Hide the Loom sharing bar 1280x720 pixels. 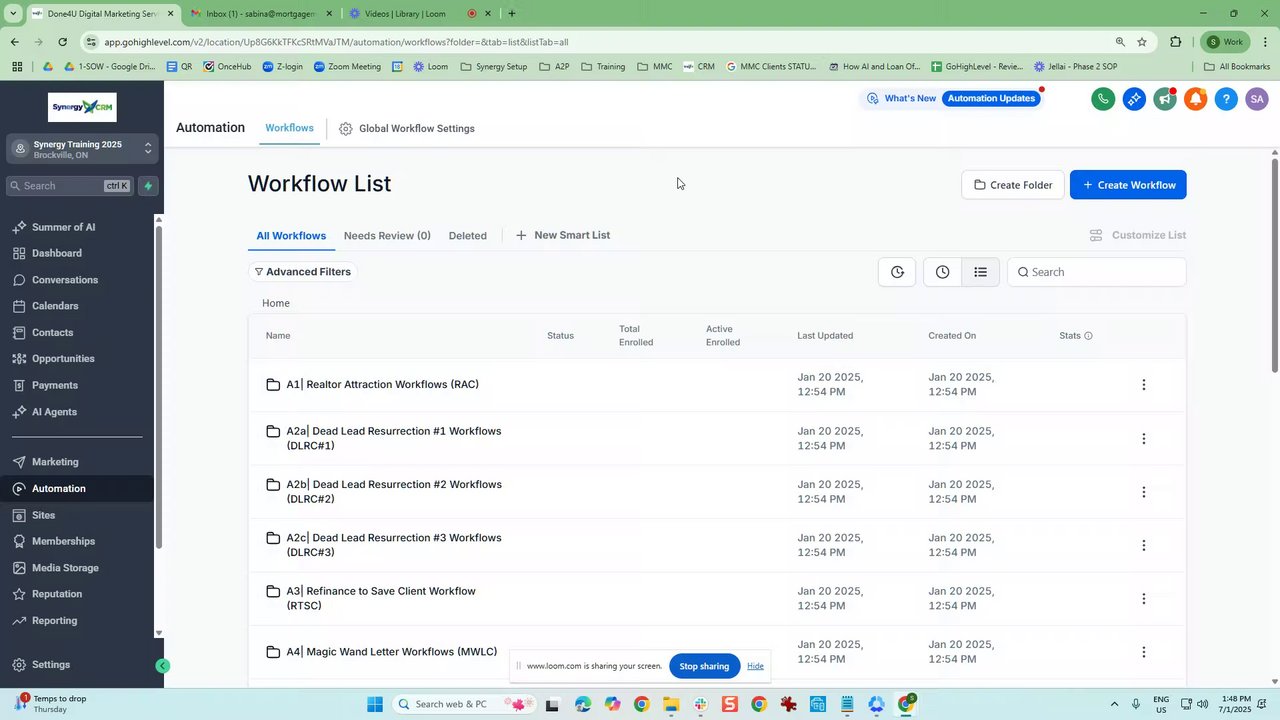click(755, 666)
